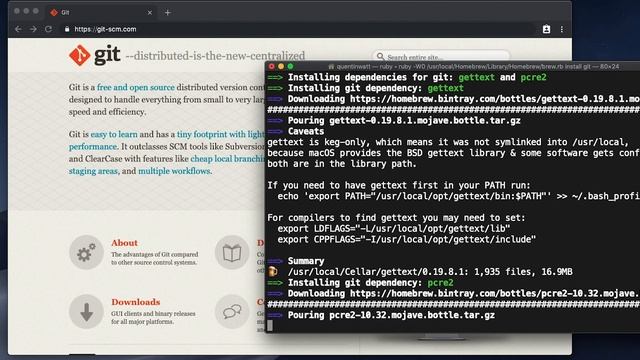Viewport: 640px width, 360px height.
Task: Open the multiple workflows link
Action: (x=174, y=171)
